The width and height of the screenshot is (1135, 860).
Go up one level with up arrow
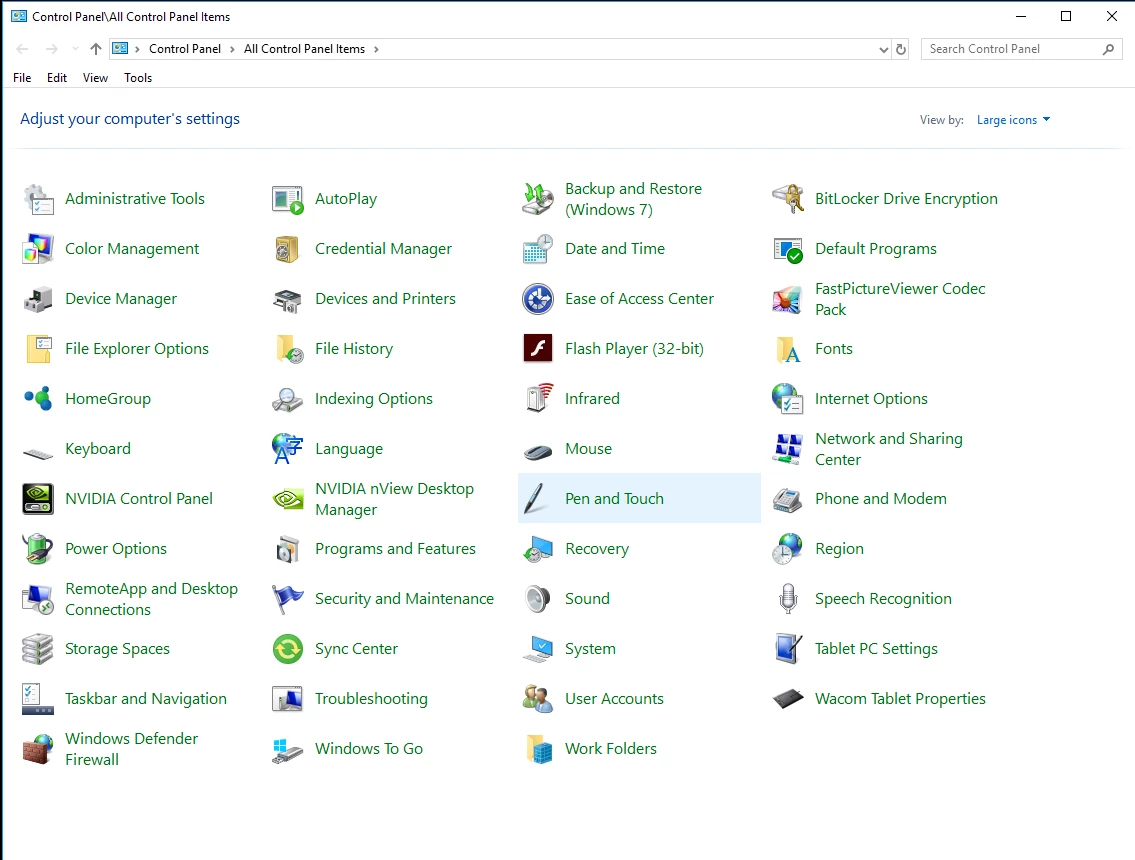coord(96,49)
